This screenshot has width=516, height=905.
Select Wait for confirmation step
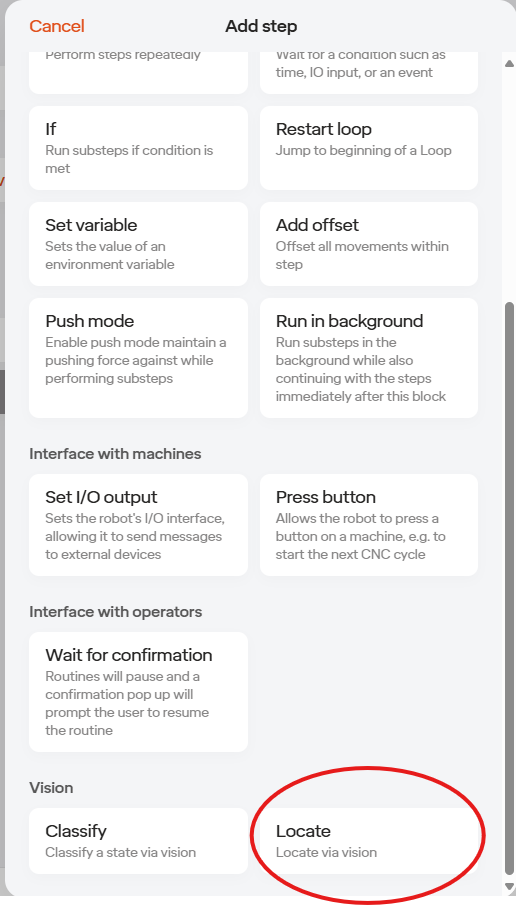(x=139, y=691)
